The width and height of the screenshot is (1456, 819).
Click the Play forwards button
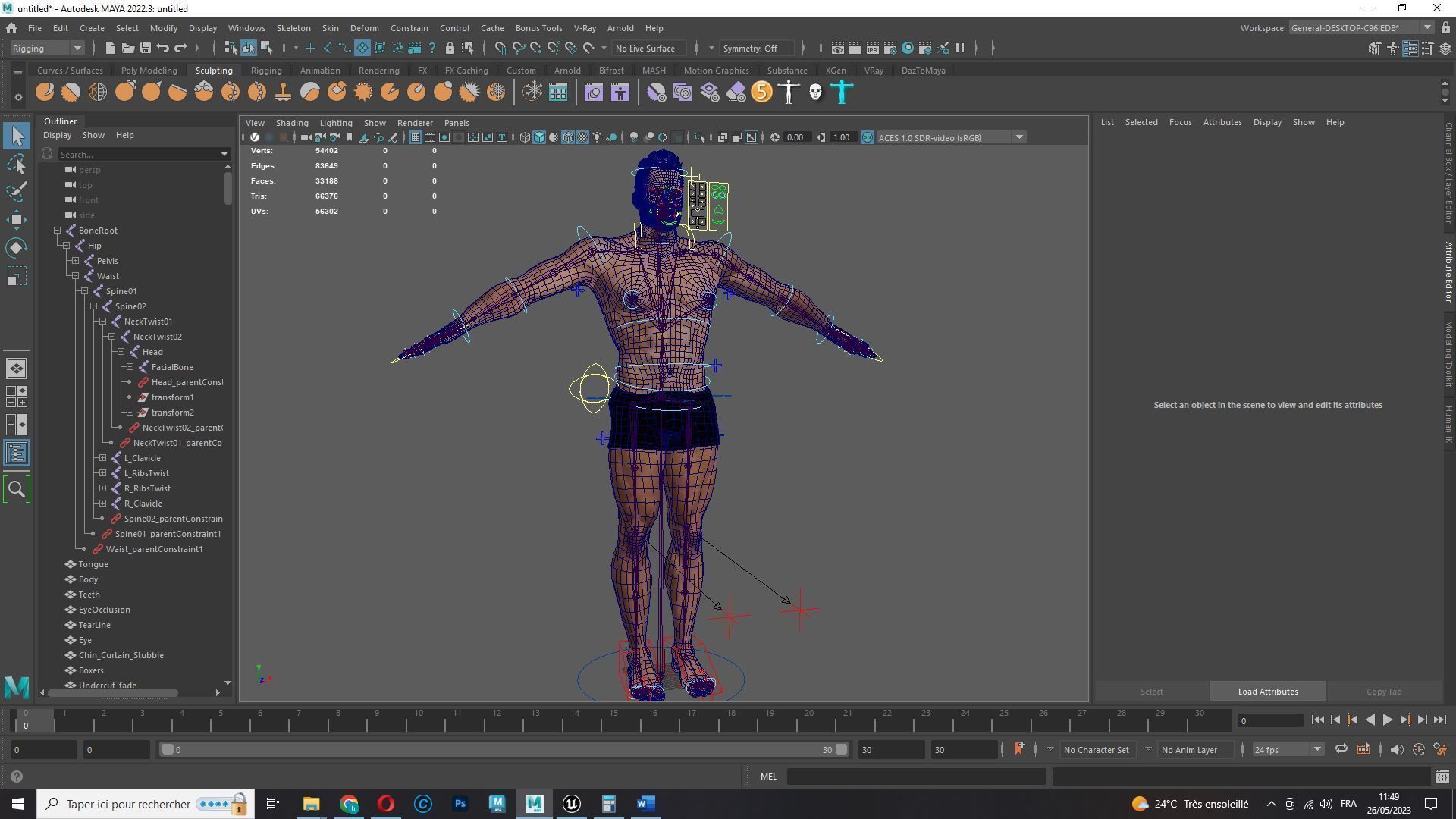(x=1387, y=720)
